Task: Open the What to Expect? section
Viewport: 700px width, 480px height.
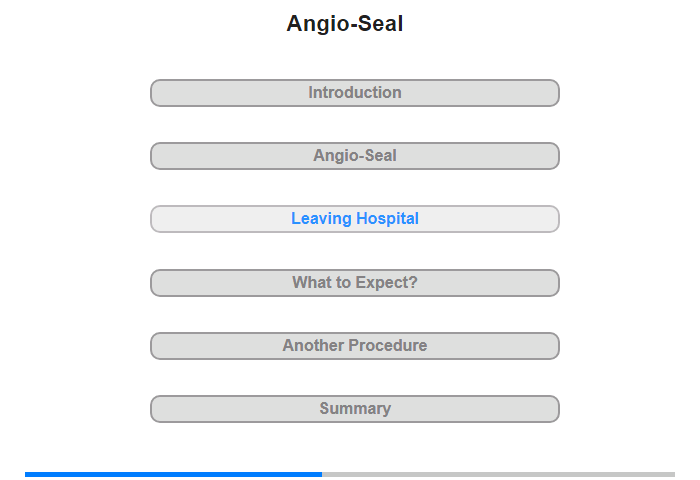Action: click(x=354, y=283)
